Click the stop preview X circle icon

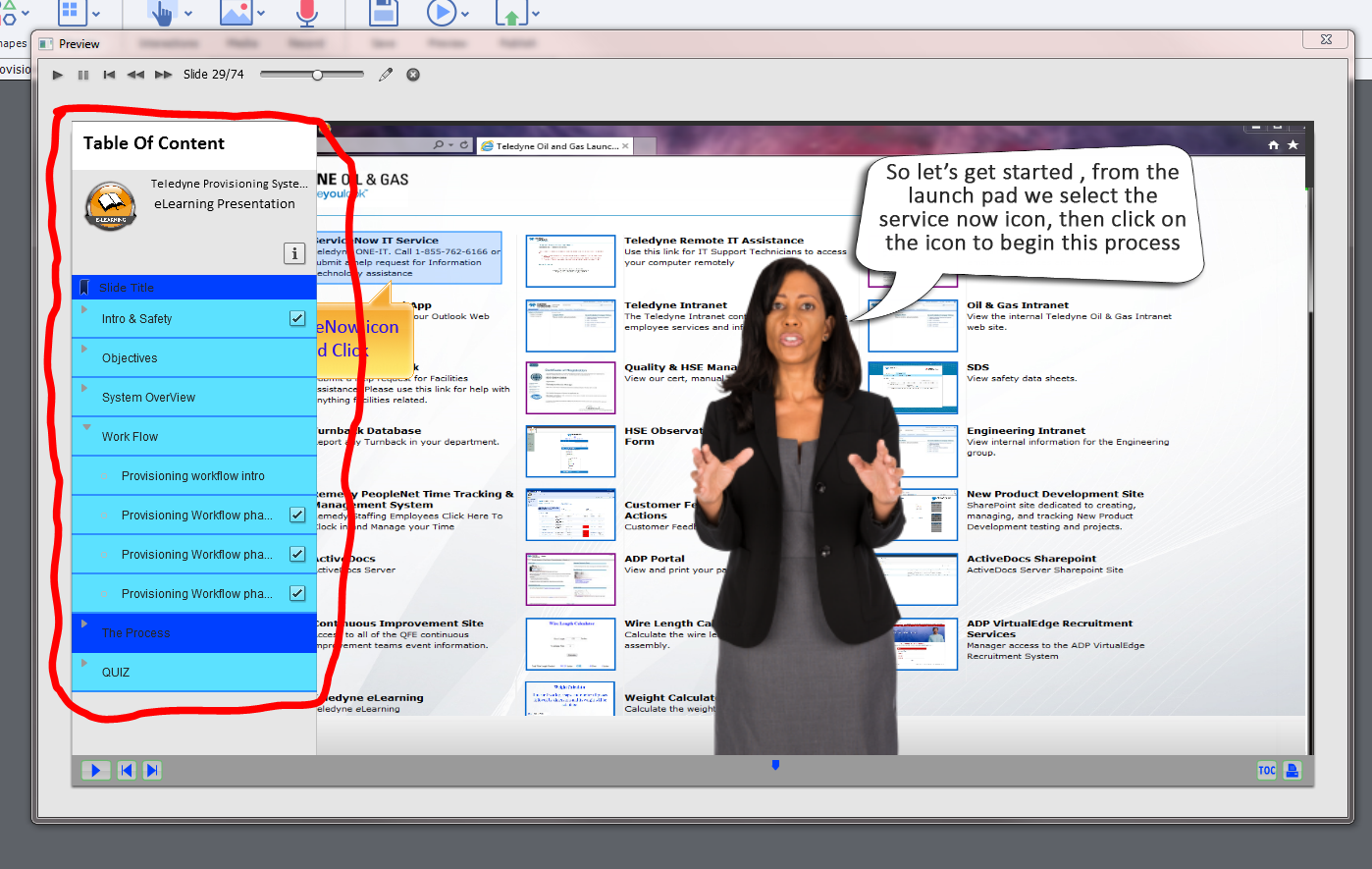(x=413, y=75)
